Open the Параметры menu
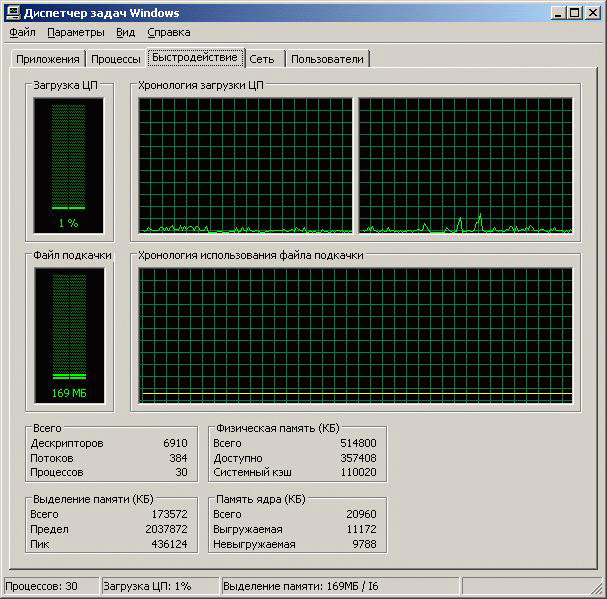607x599 pixels. pyautogui.click(x=75, y=32)
